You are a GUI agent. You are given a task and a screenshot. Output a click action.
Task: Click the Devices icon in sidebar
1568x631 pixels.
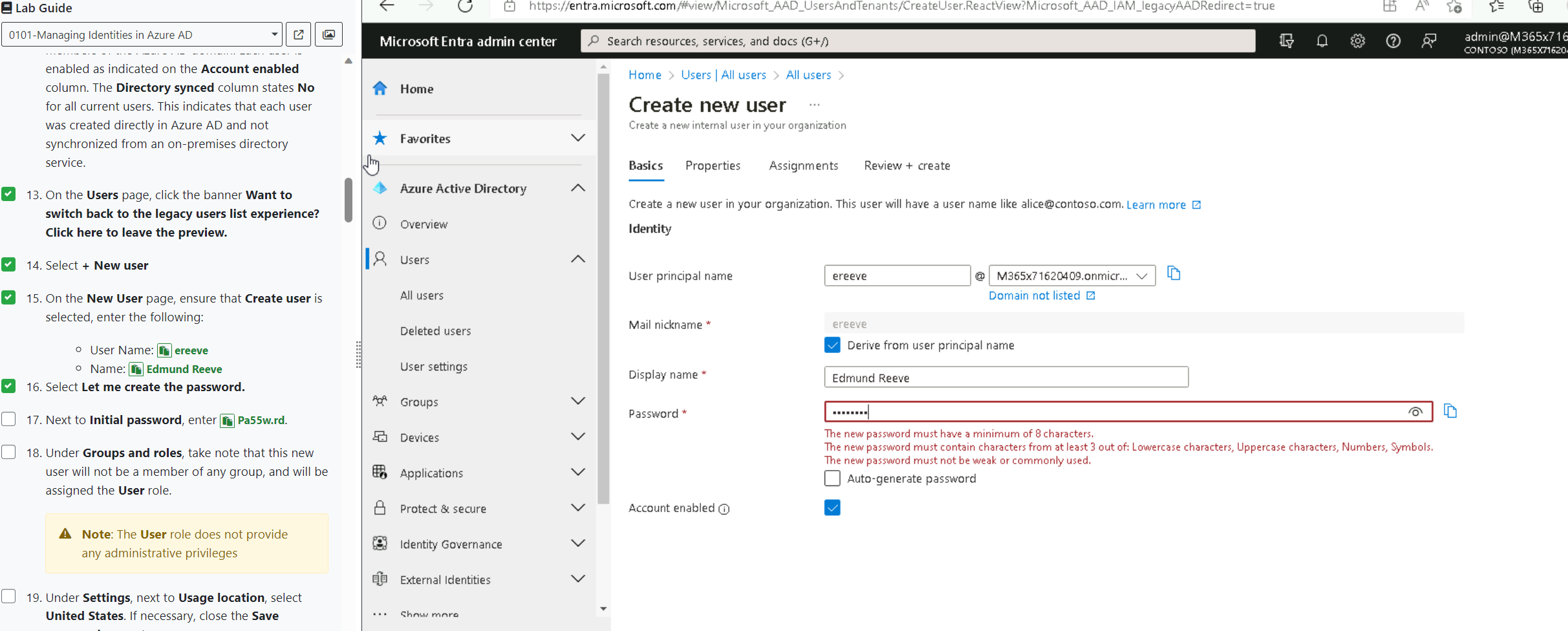point(380,437)
